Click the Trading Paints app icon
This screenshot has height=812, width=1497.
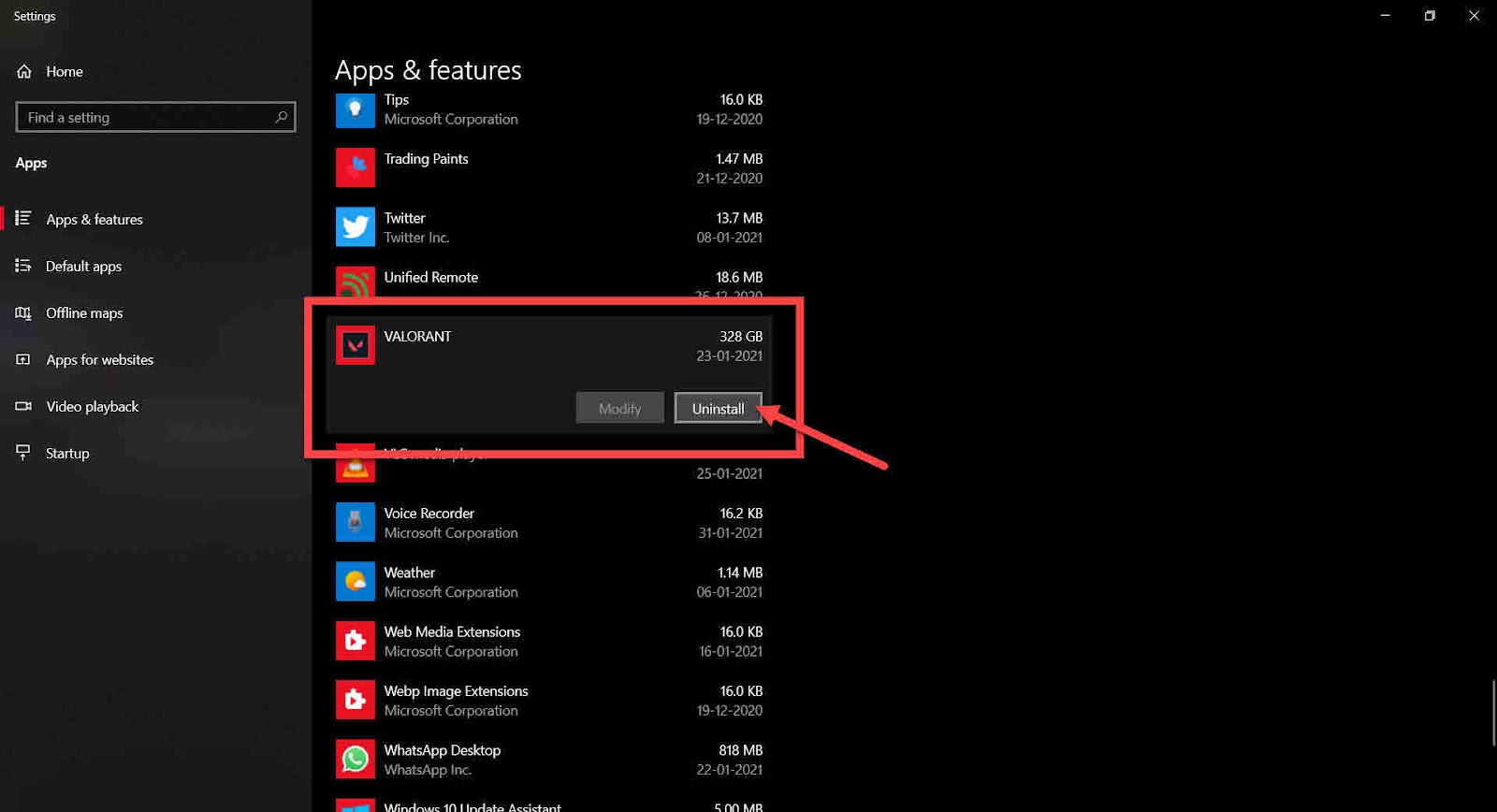coord(356,167)
